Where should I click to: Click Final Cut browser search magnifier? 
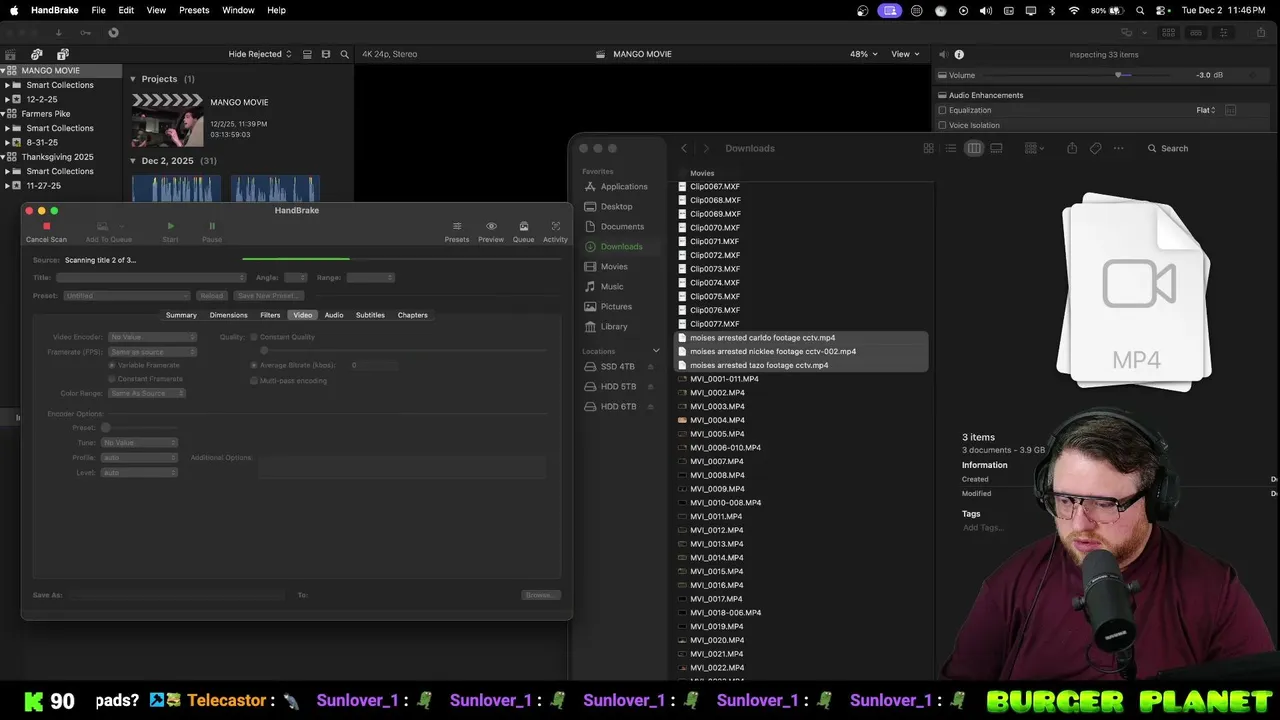344,54
